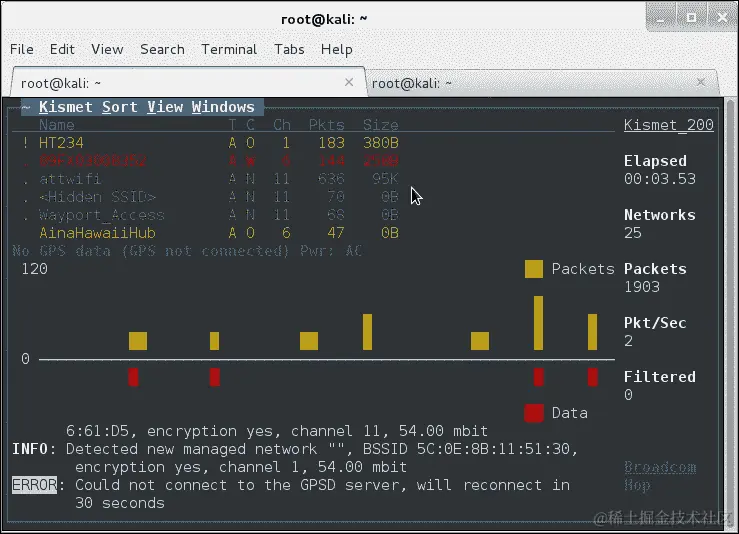Click the Packets count 1903

pos(642,287)
